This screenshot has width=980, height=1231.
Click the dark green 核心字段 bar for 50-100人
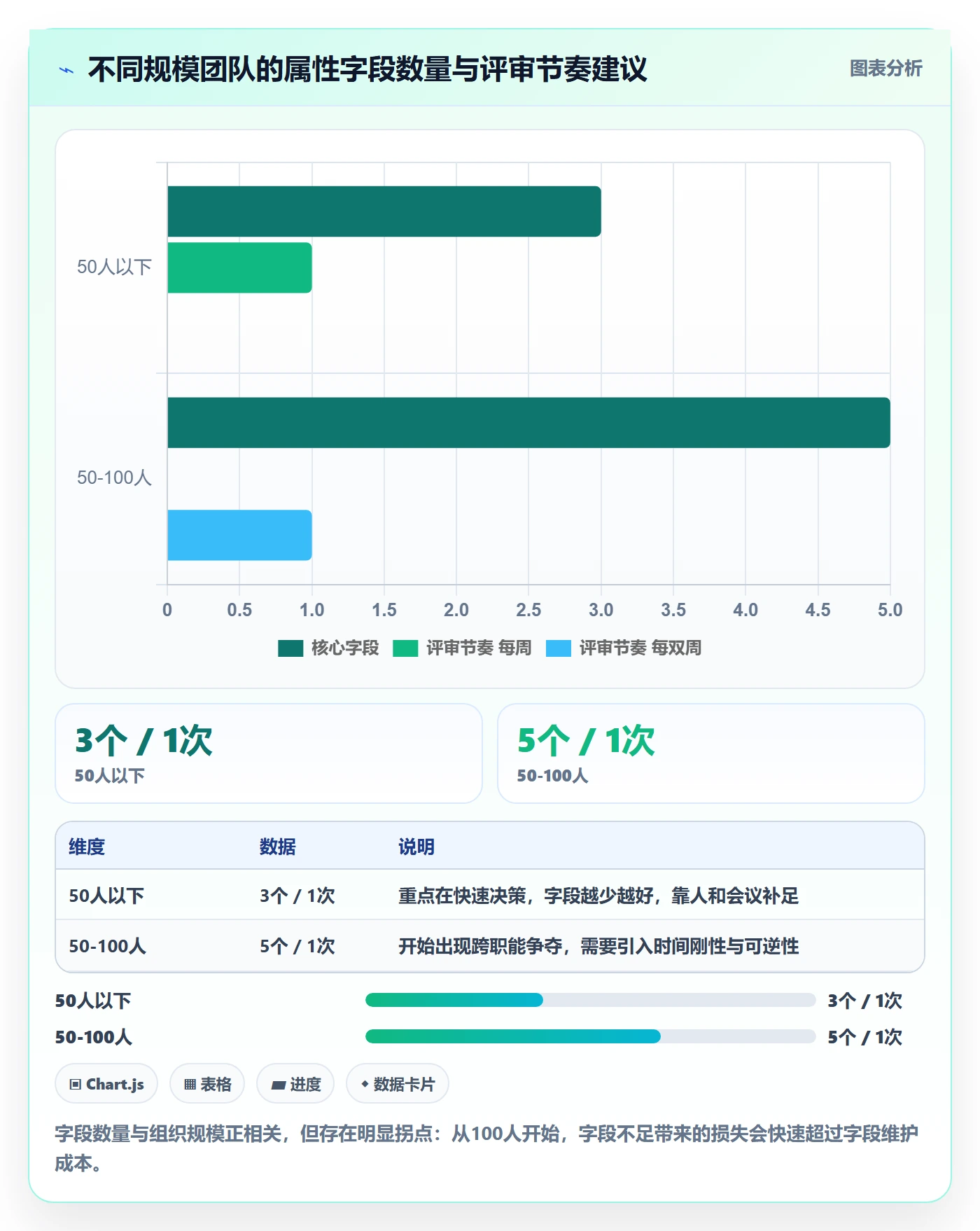click(528, 423)
